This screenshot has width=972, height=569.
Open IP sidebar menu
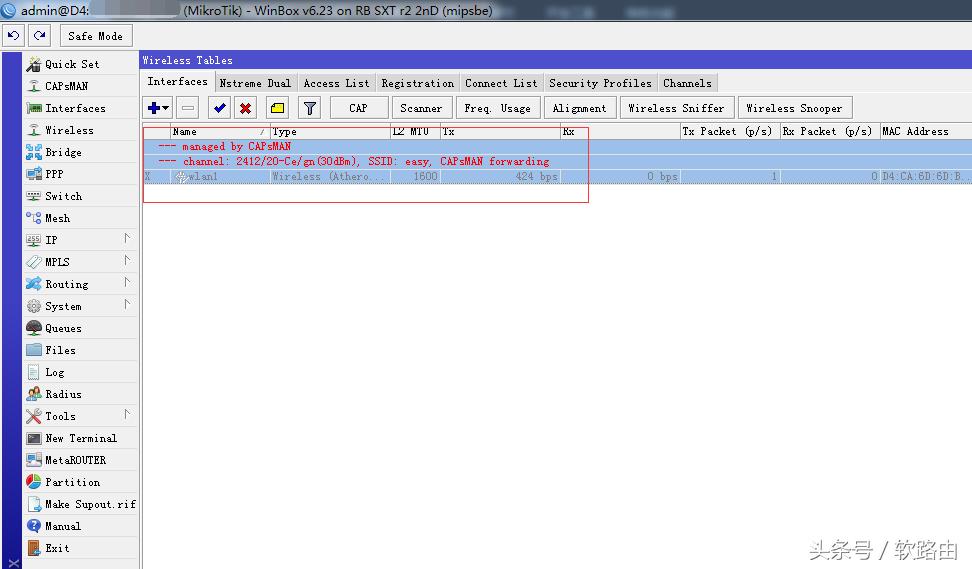(x=81, y=240)
